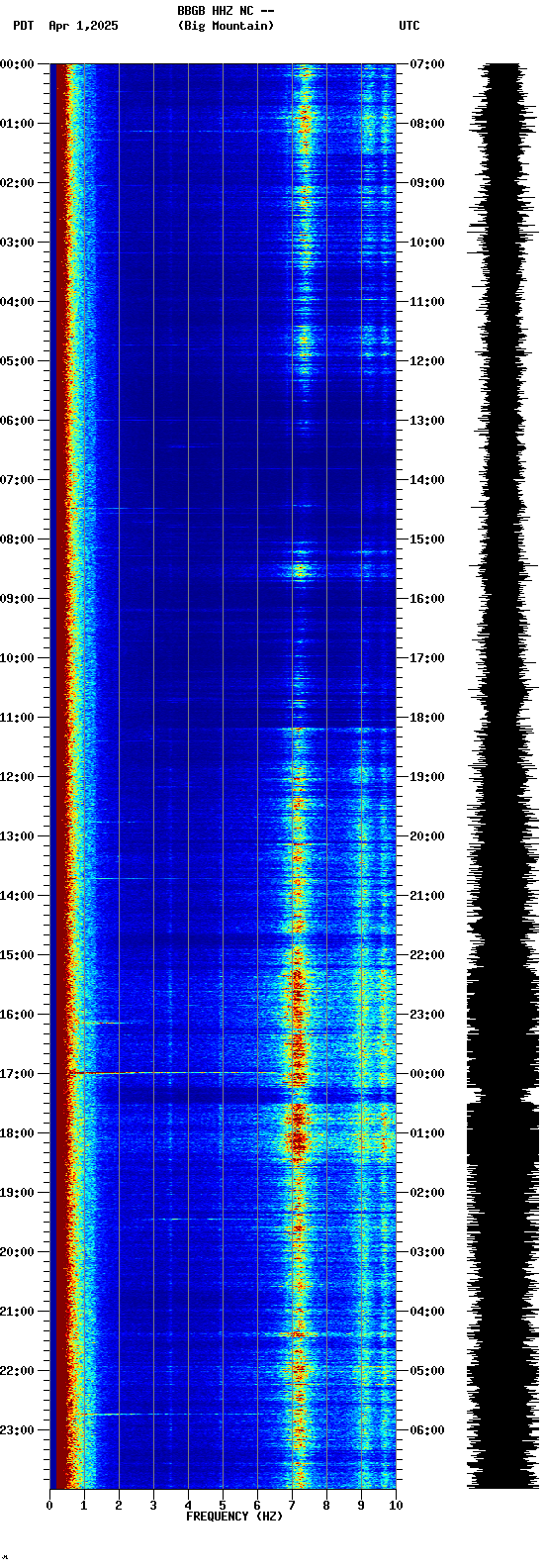Click the PDT '23:00' time label
Viewport: 546px width, 1568px height.
(x=17, y=1430)
